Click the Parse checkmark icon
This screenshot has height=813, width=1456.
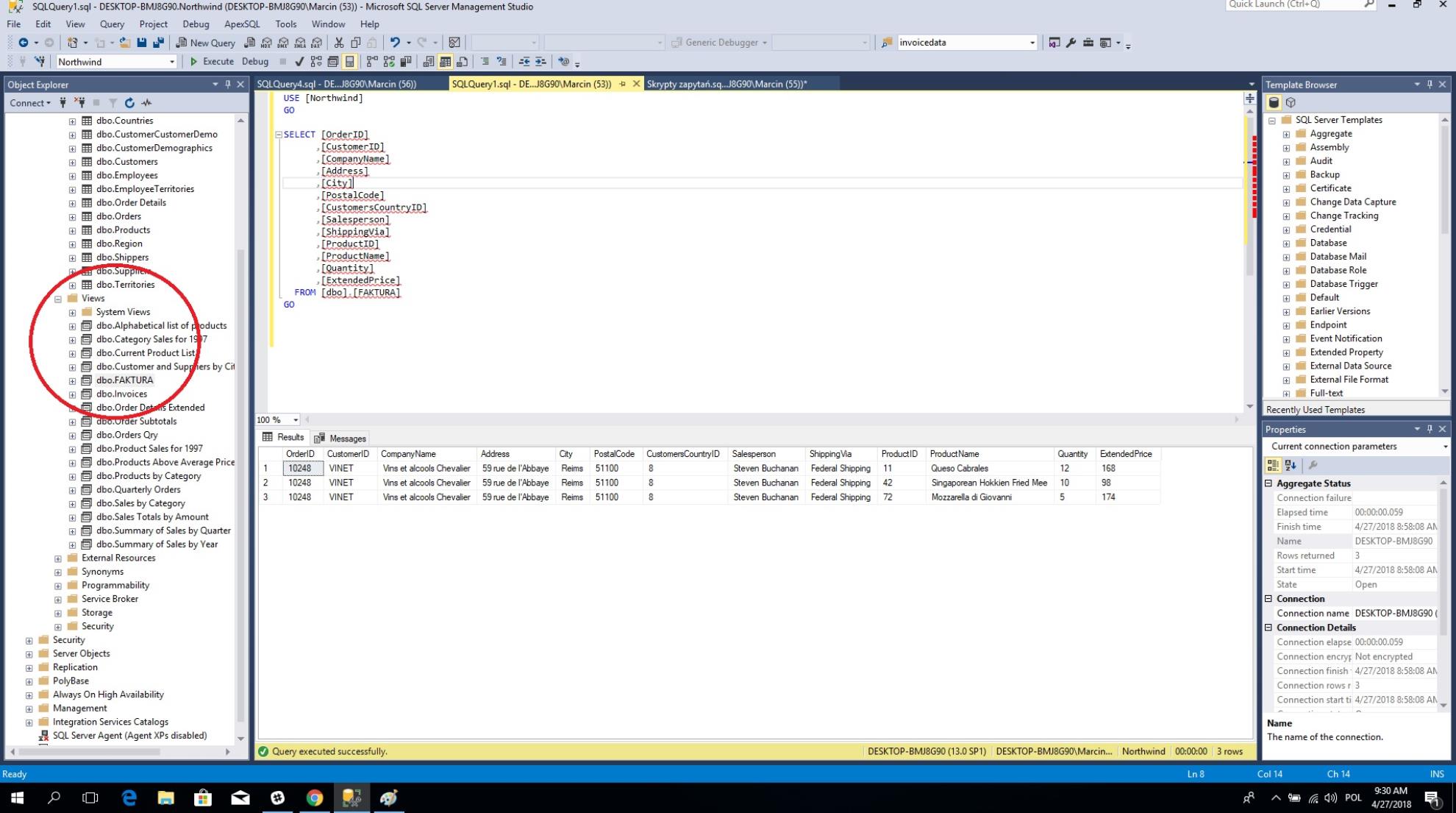299,62
